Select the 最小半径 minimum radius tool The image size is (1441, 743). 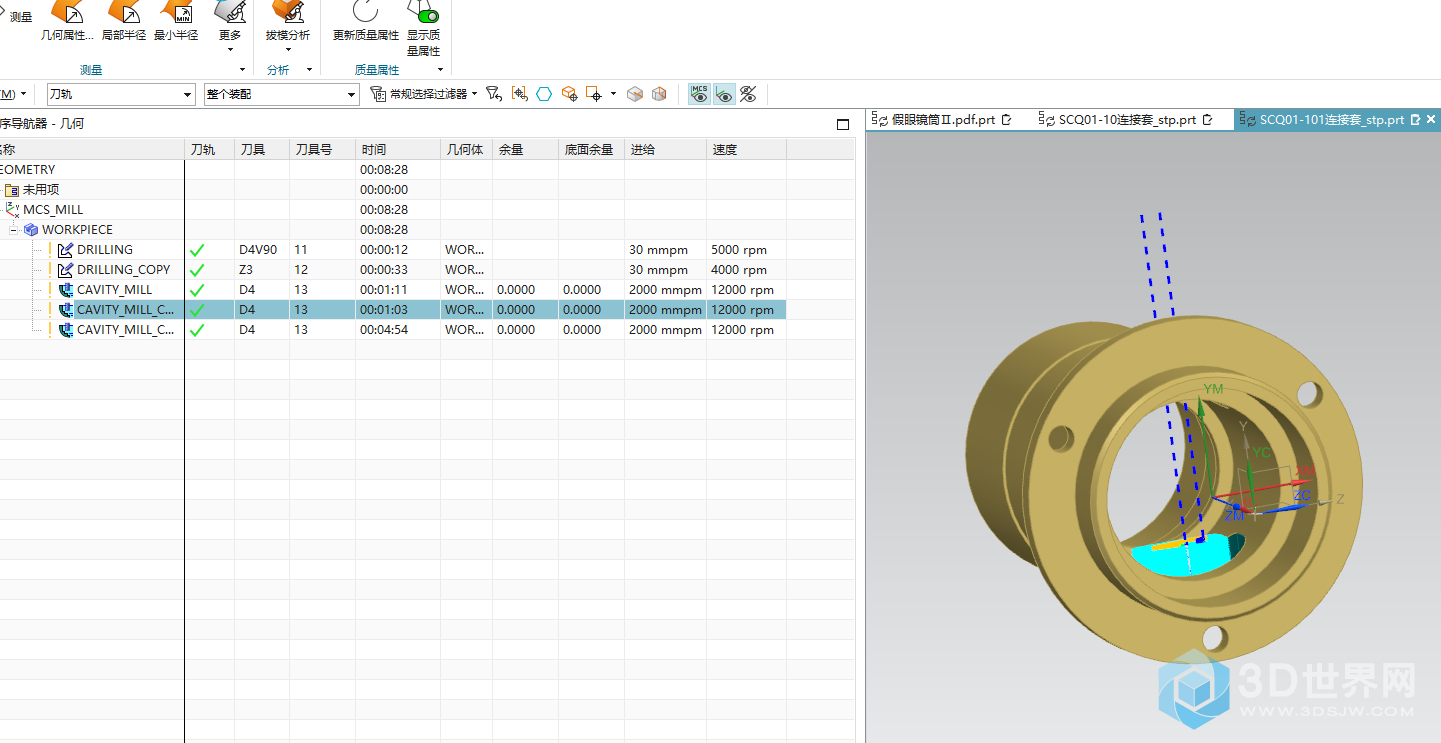click(x=176, y=22)
